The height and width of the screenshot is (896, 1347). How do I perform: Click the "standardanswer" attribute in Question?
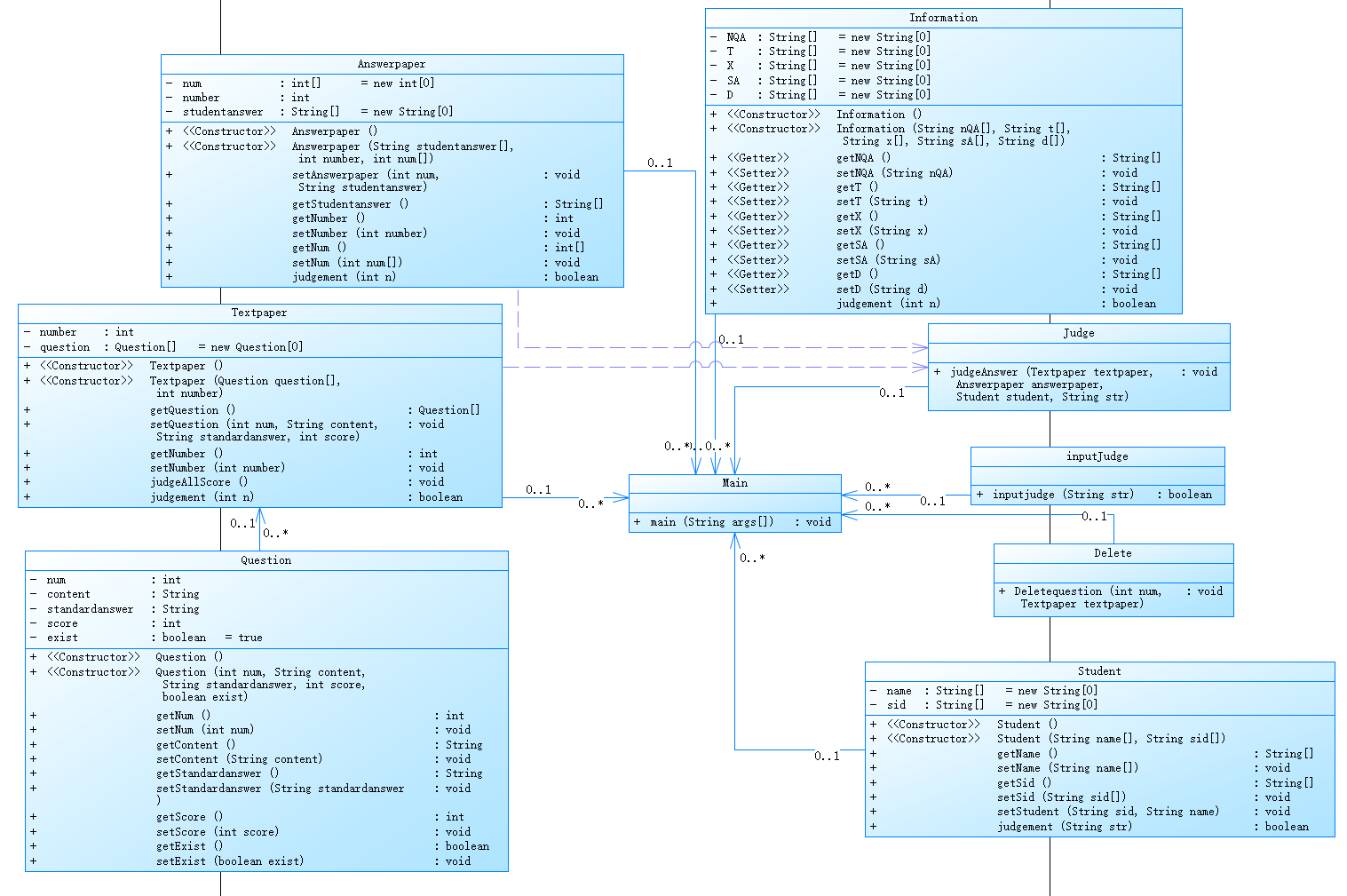tap(91, 609)
